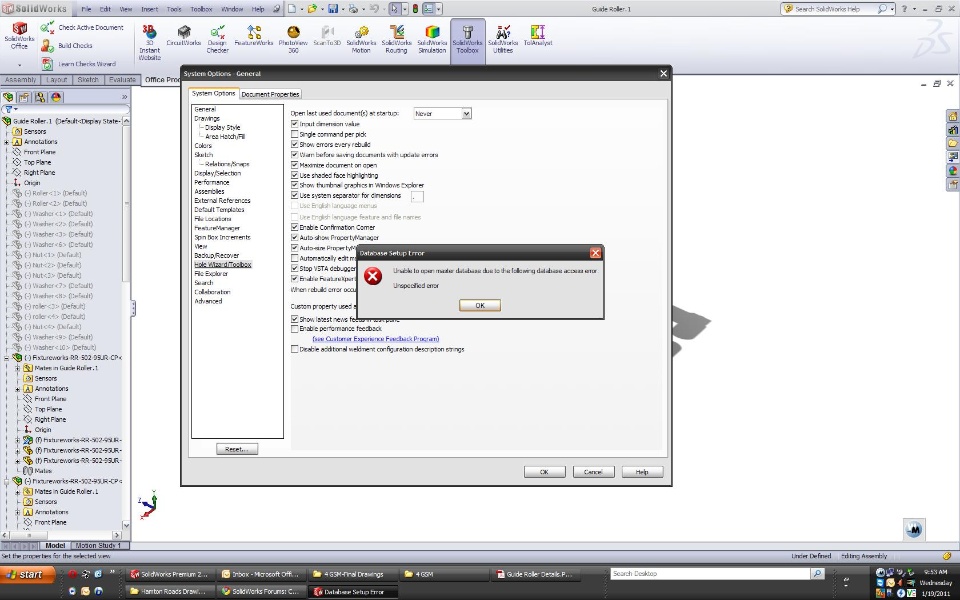Screen dimensions: 960x600
Task: Open the Save button dropdown arrow
Action: pyautogui.click(x=342, y=9)
